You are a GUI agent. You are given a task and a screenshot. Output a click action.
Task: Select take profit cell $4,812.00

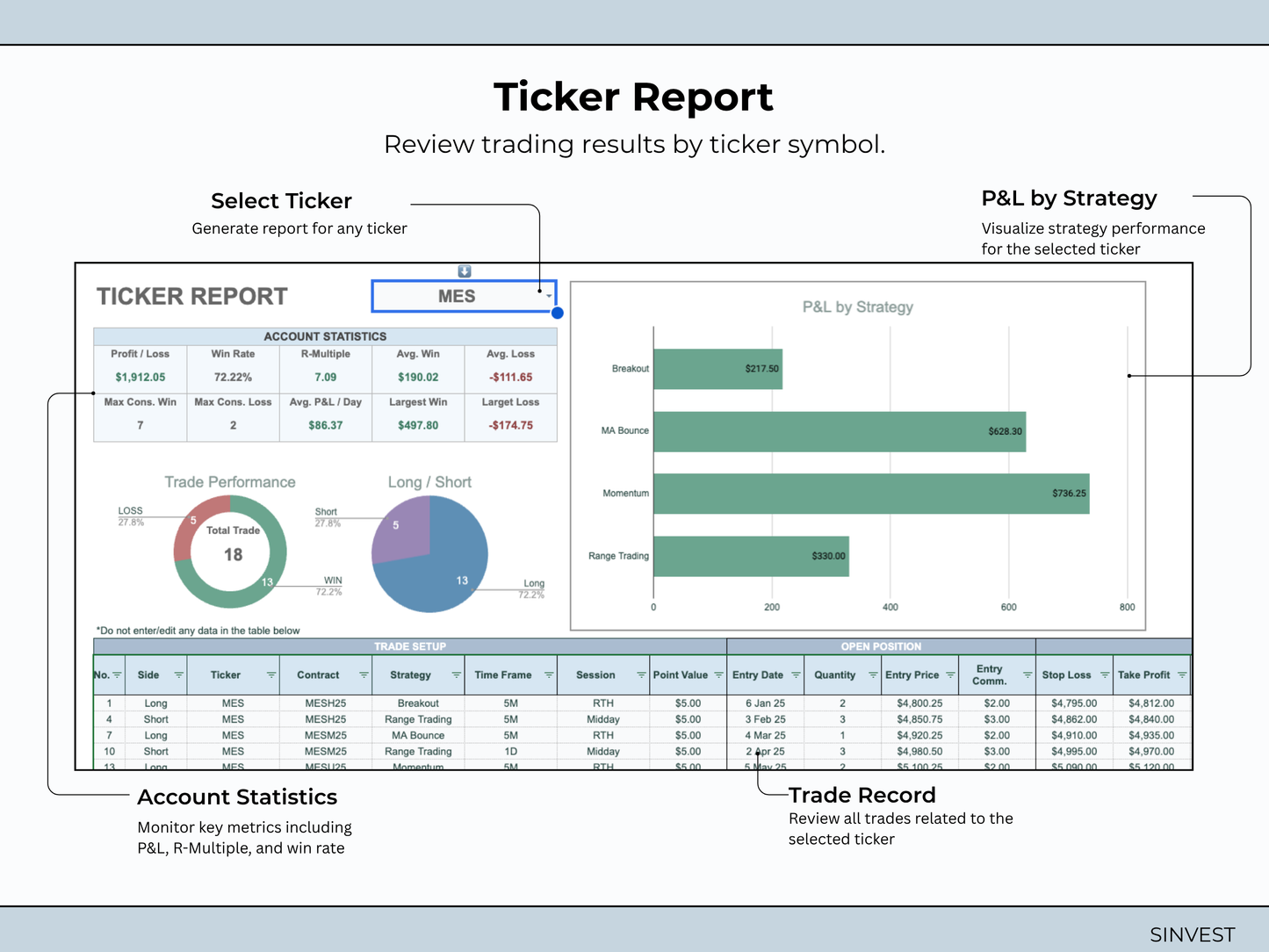1151,703
